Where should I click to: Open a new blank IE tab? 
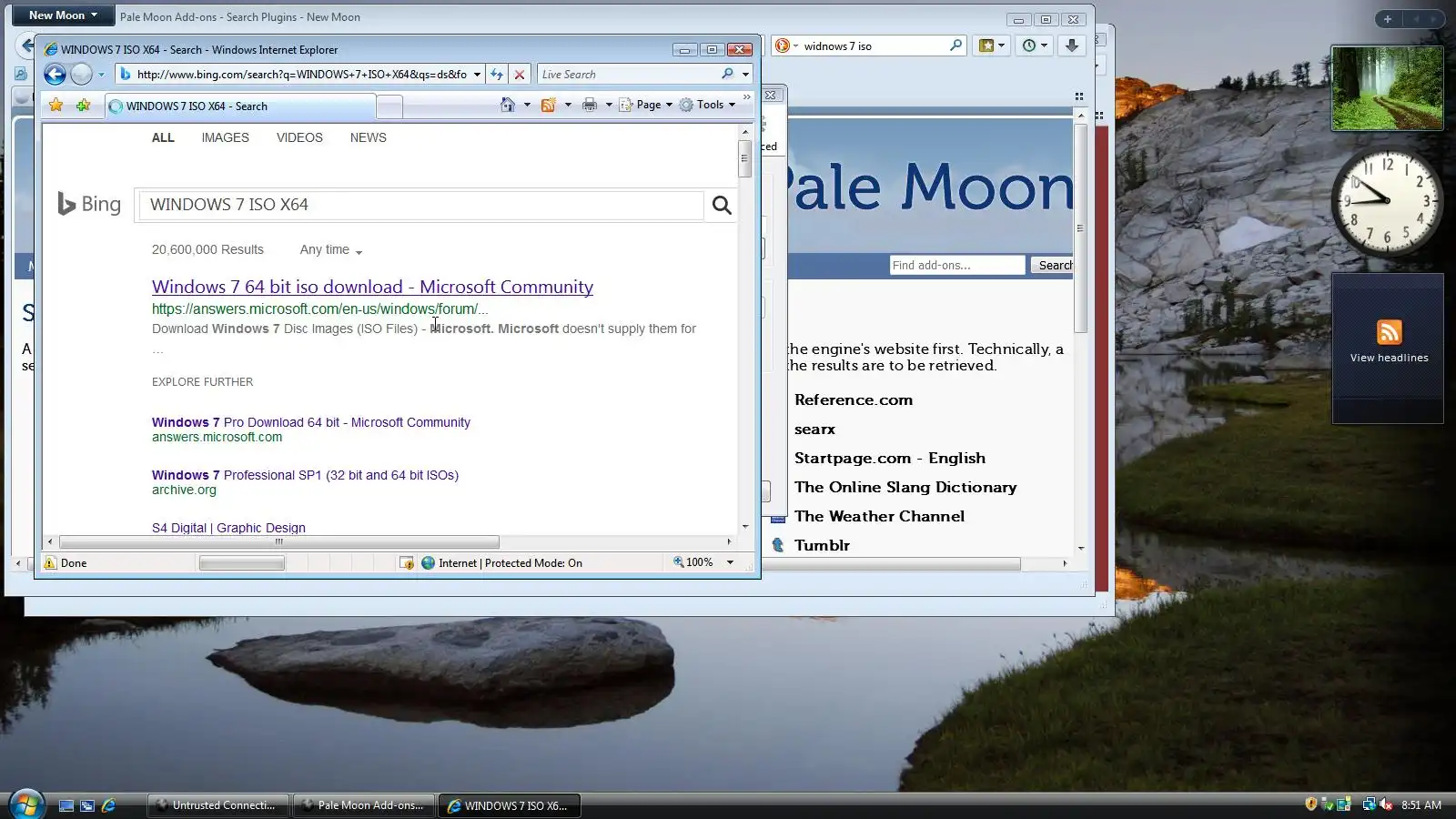(389, 107)
